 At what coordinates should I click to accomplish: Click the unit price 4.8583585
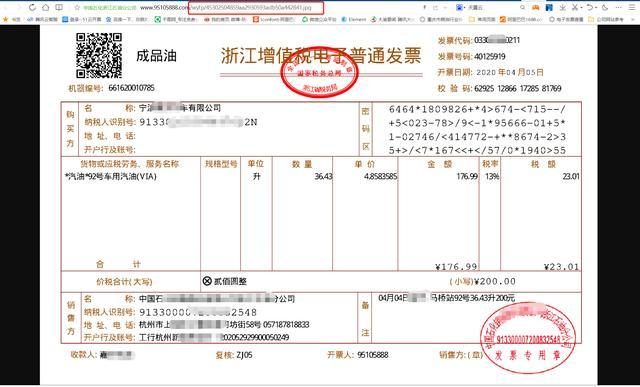(x=380, y=176)
